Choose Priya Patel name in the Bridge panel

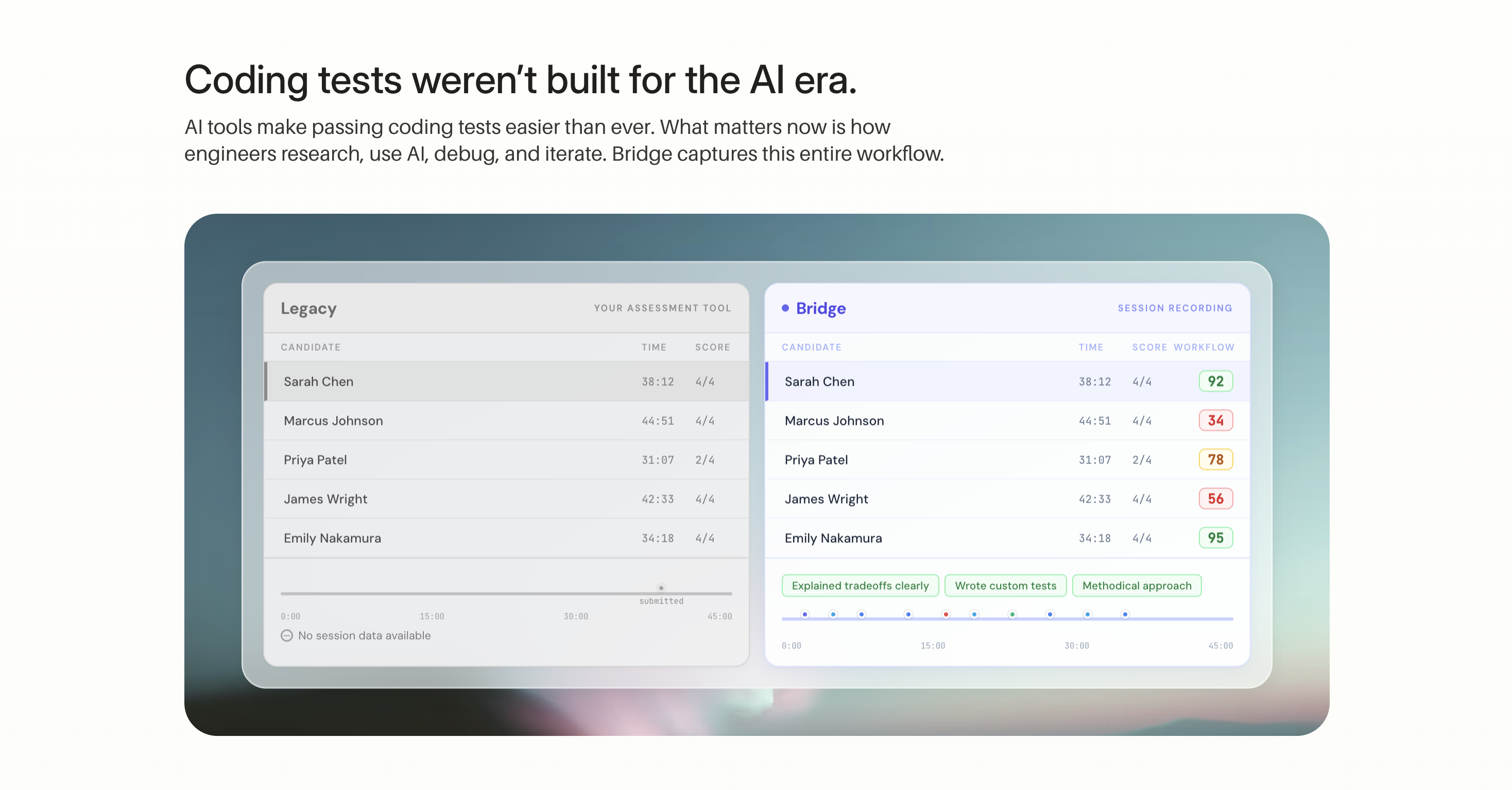click(816, 460)
